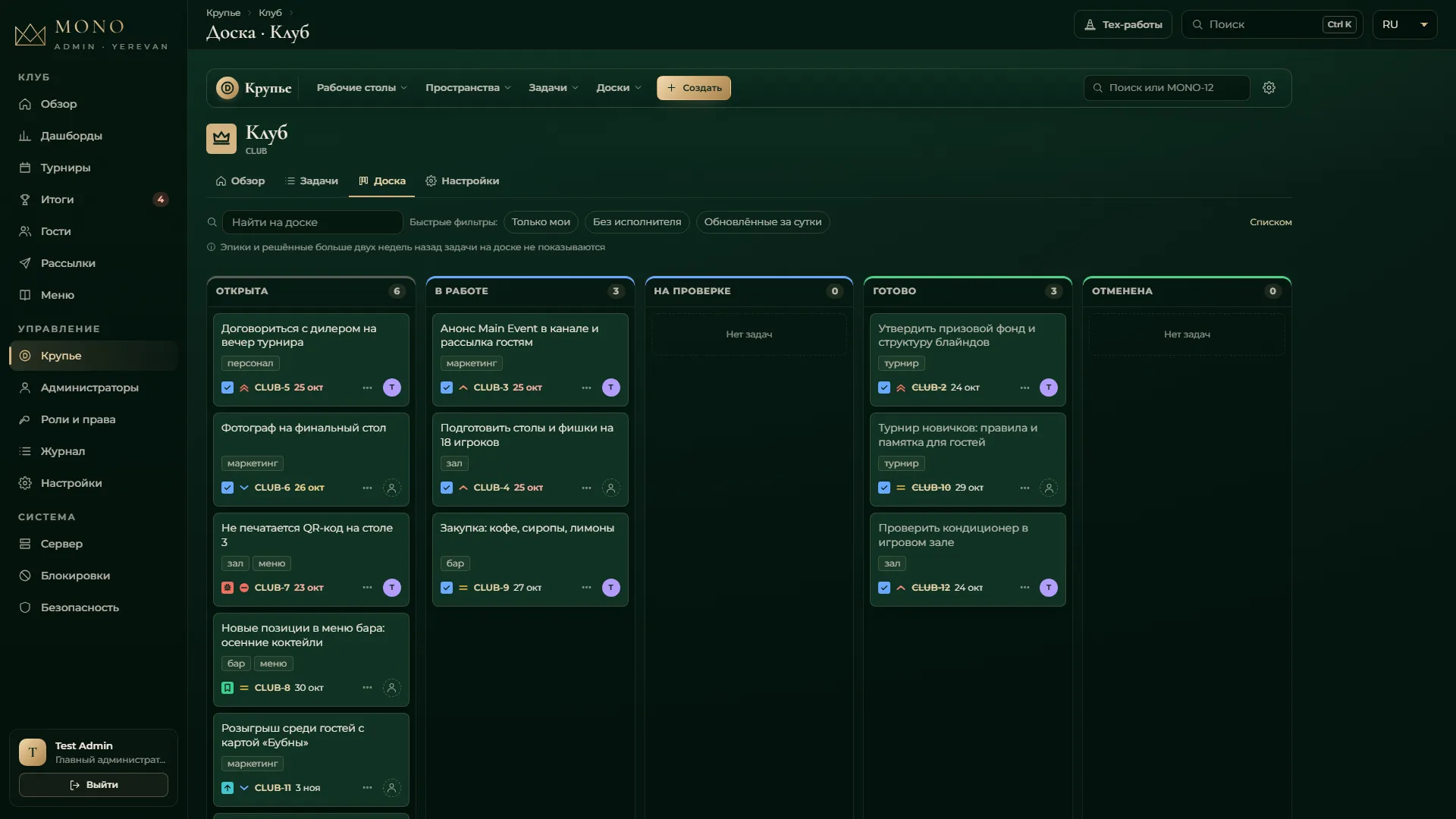Select the Доска tab
The image size is (1456, 819).
[382, 181]
